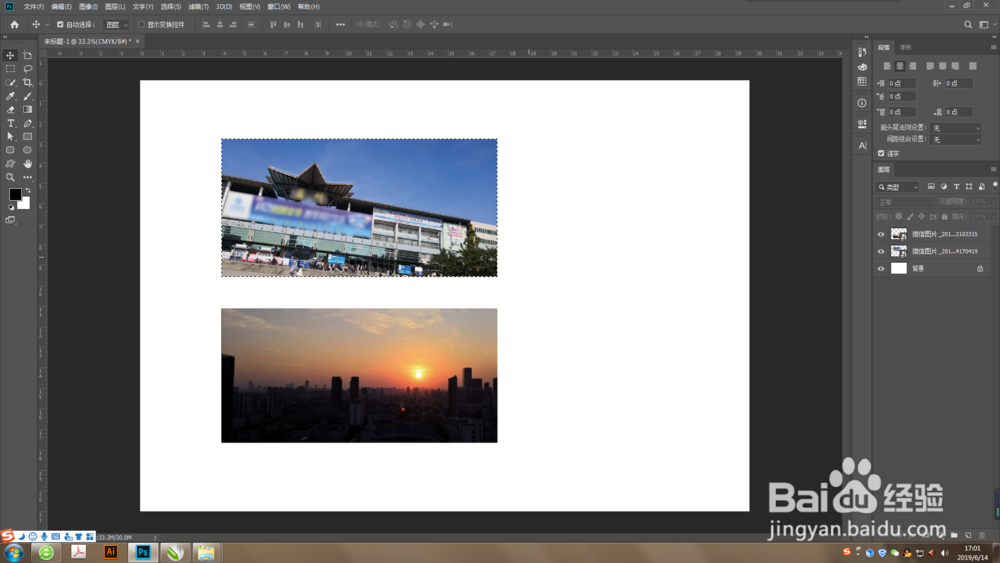Open 编辑(E) menu

(x=61, y=6)
